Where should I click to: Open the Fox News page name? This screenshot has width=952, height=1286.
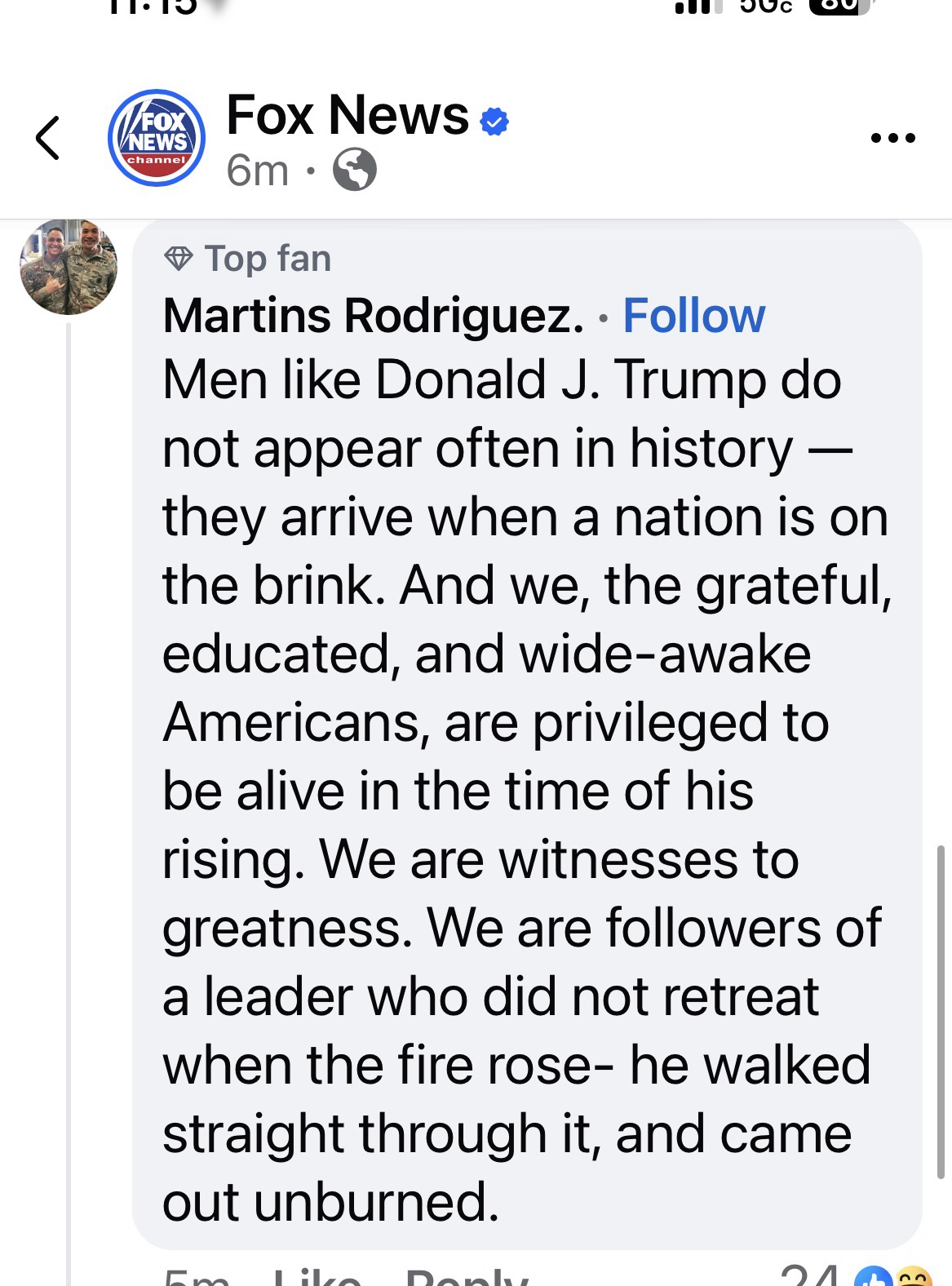pos(348,115)
